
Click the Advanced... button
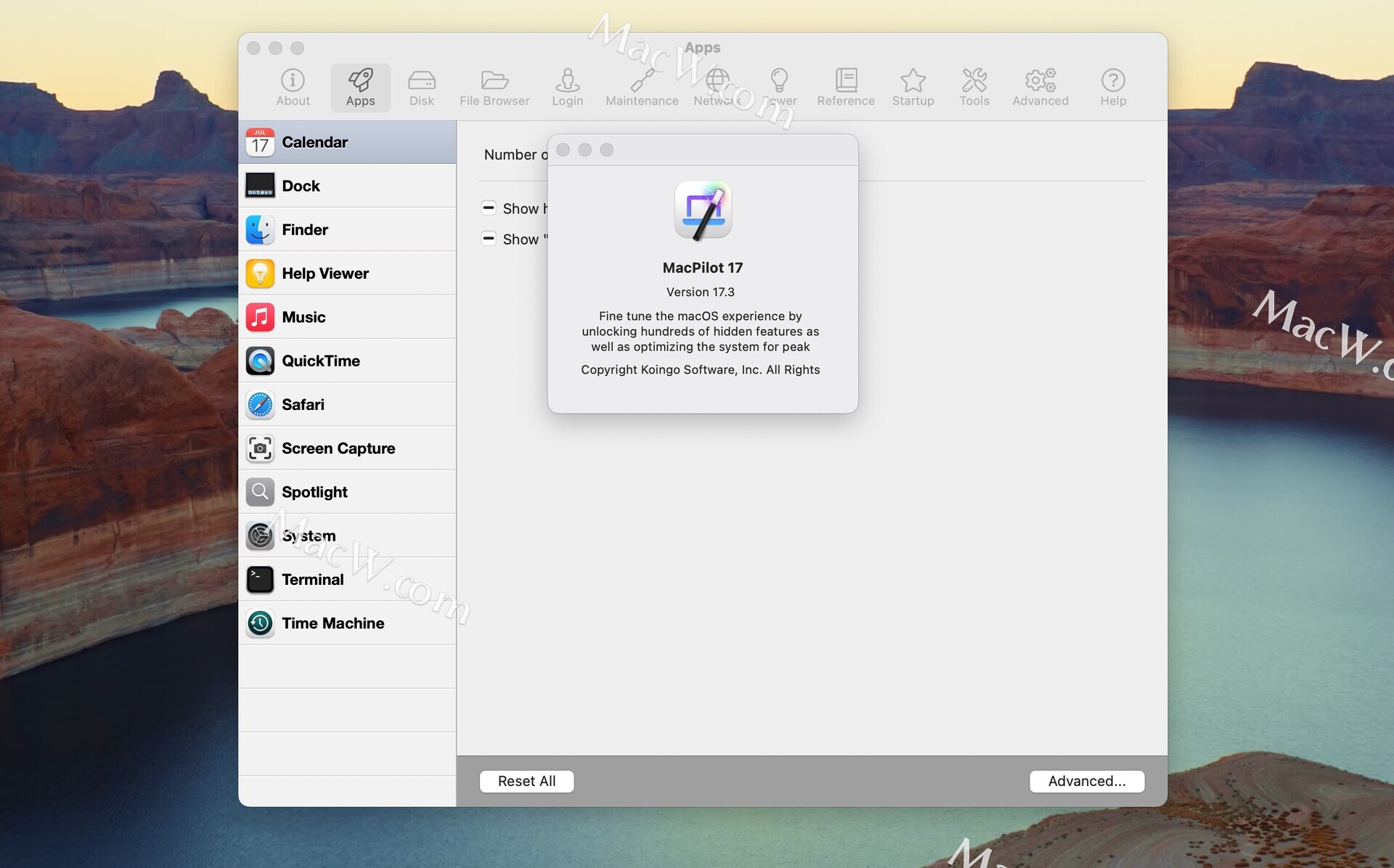tap(1086, 781)
